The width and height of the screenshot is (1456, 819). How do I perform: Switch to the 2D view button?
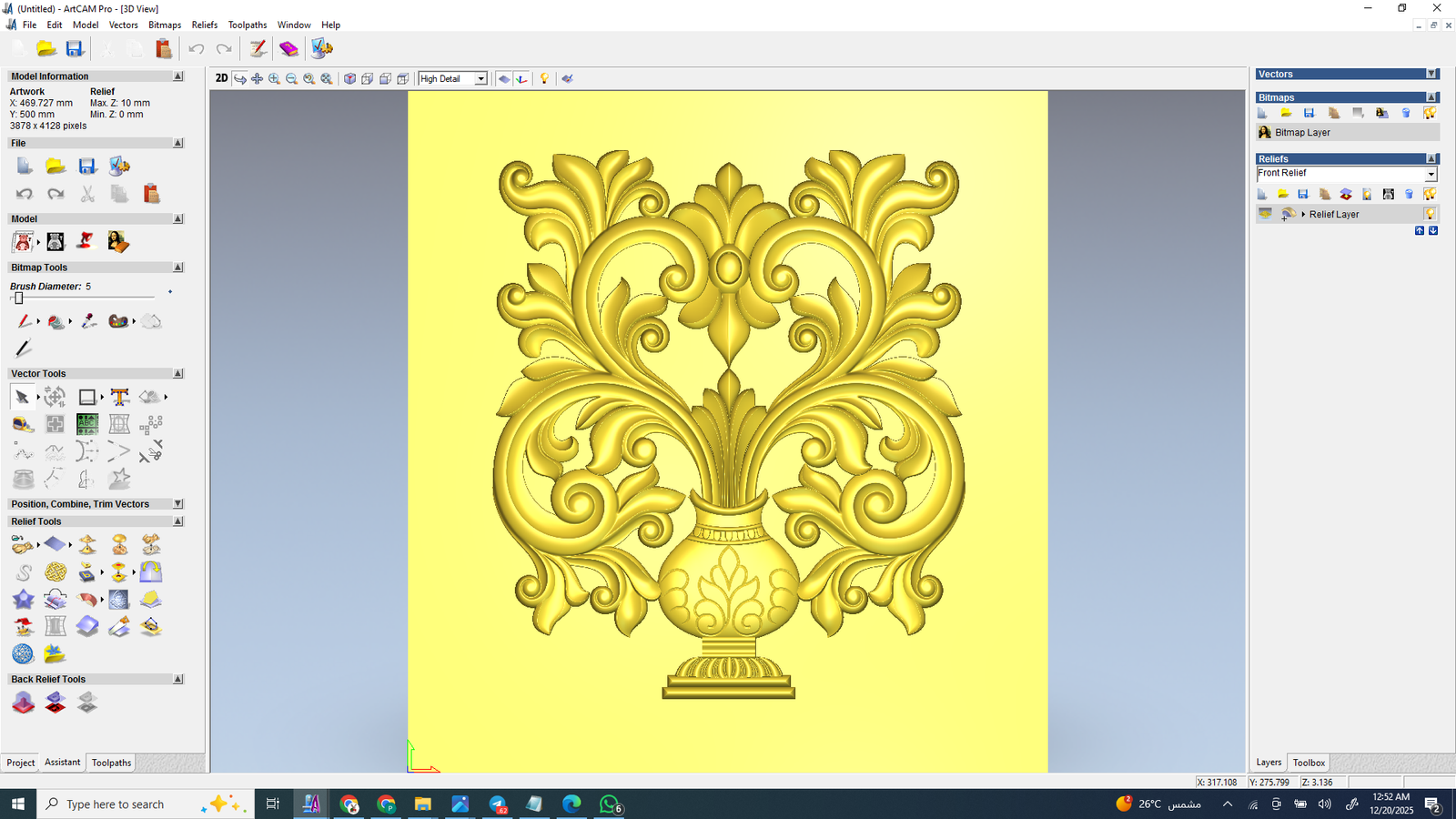click(x=221, y=78)
